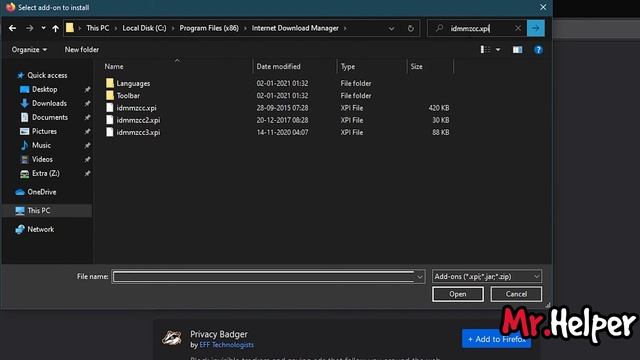Viewport: 640px width, 360px height.
Task: Open the Organize menu
Action: (29, 50)
